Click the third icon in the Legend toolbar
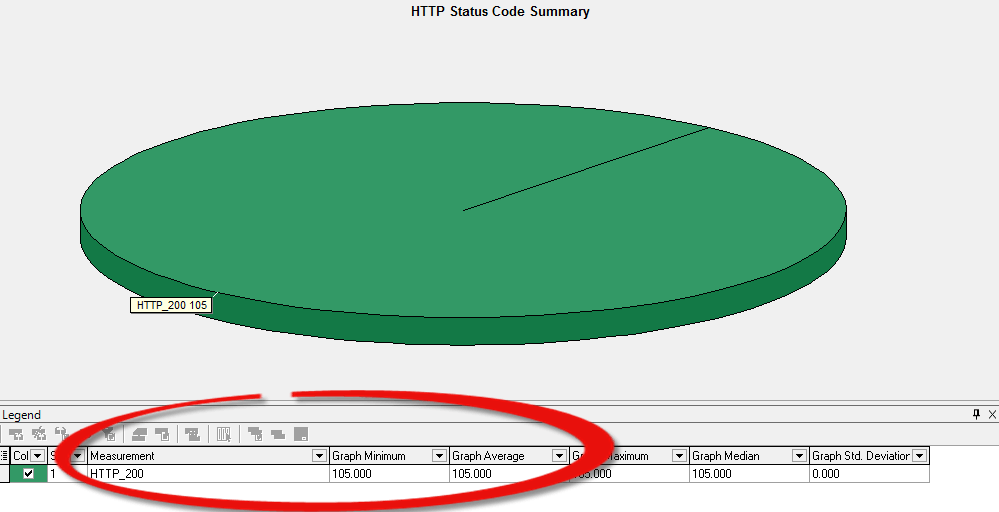The image size is (999, 512). click(x=62, y=434)
